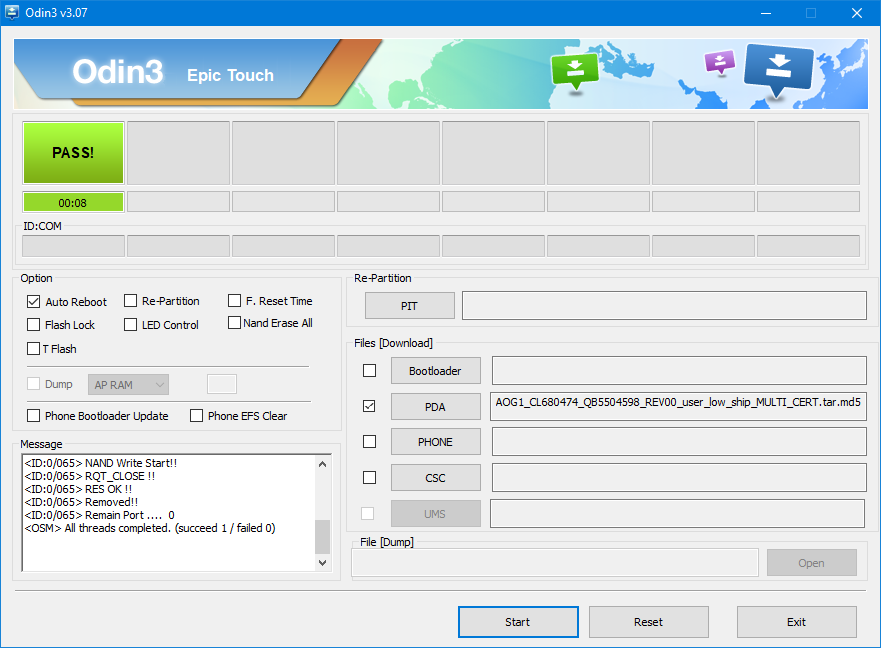Open the AP RAM dropdown
This screenshot has width=881, height=648.
(x=128, y=384)
